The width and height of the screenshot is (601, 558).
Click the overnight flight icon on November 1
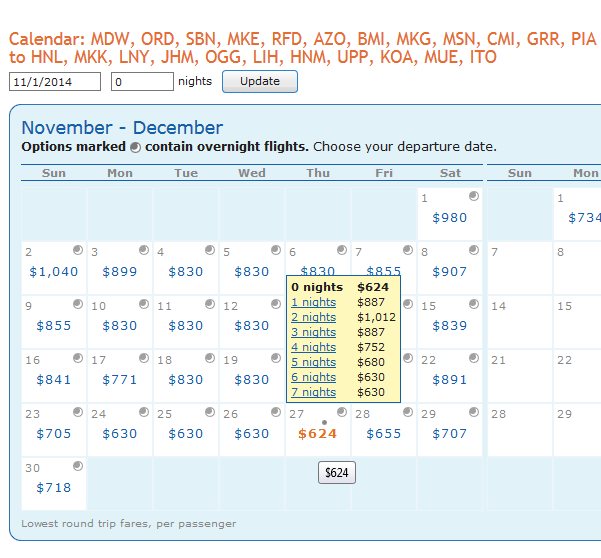(x=474, y=196)
